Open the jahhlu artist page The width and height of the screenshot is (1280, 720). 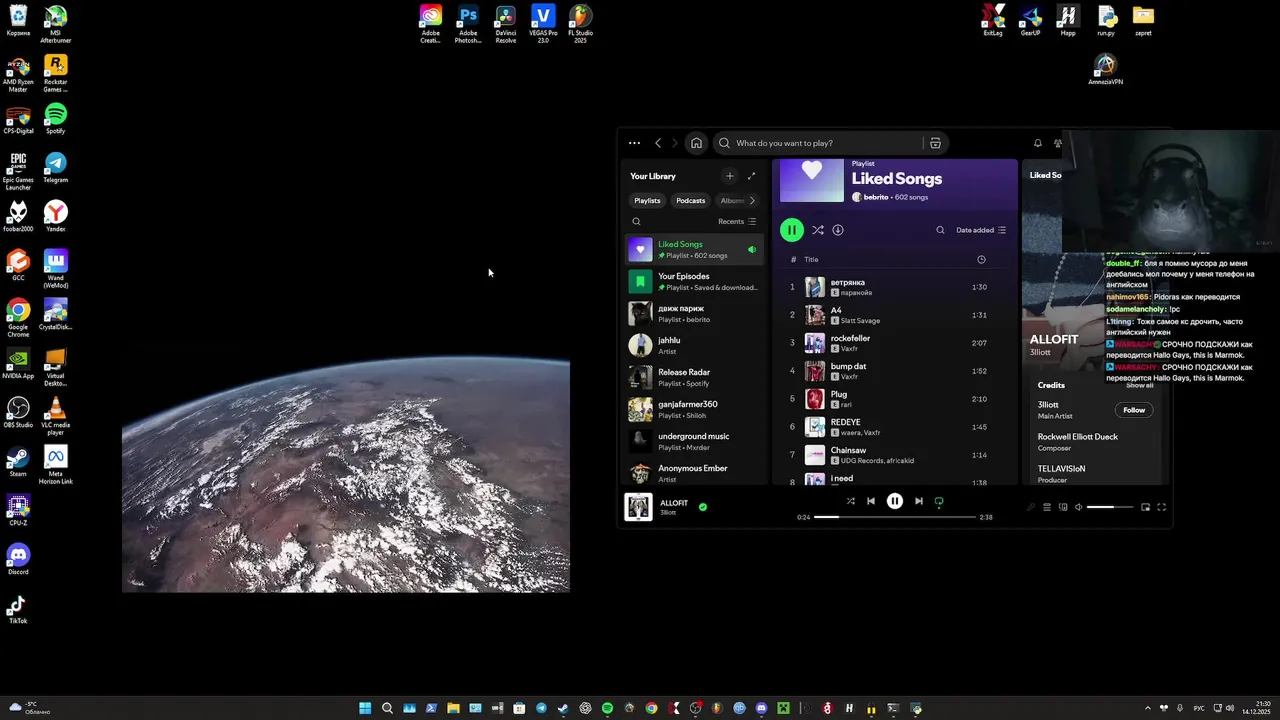pyautogui.click(x=695, y=345)
